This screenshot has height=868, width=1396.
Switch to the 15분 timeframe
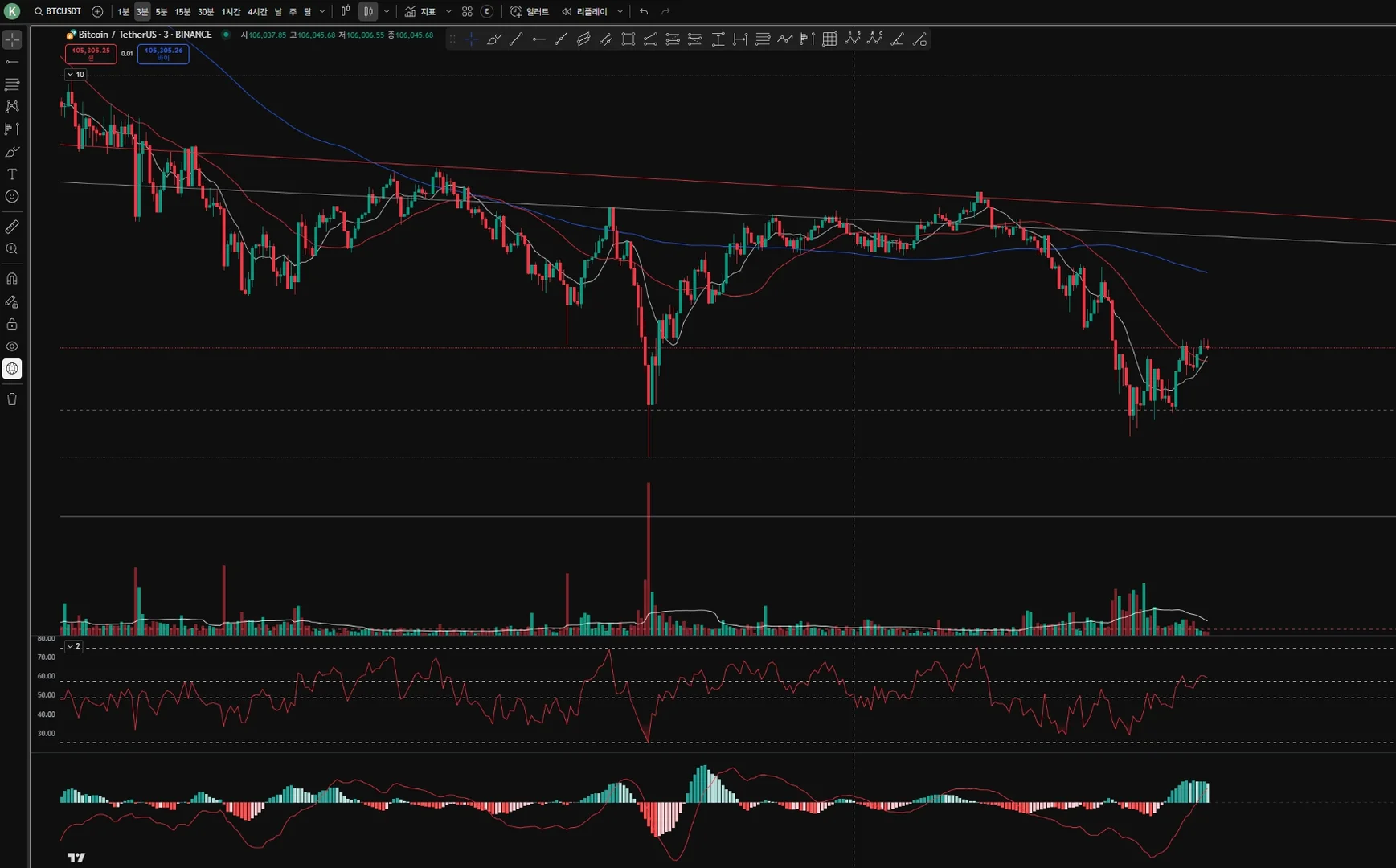coord(183,11)
